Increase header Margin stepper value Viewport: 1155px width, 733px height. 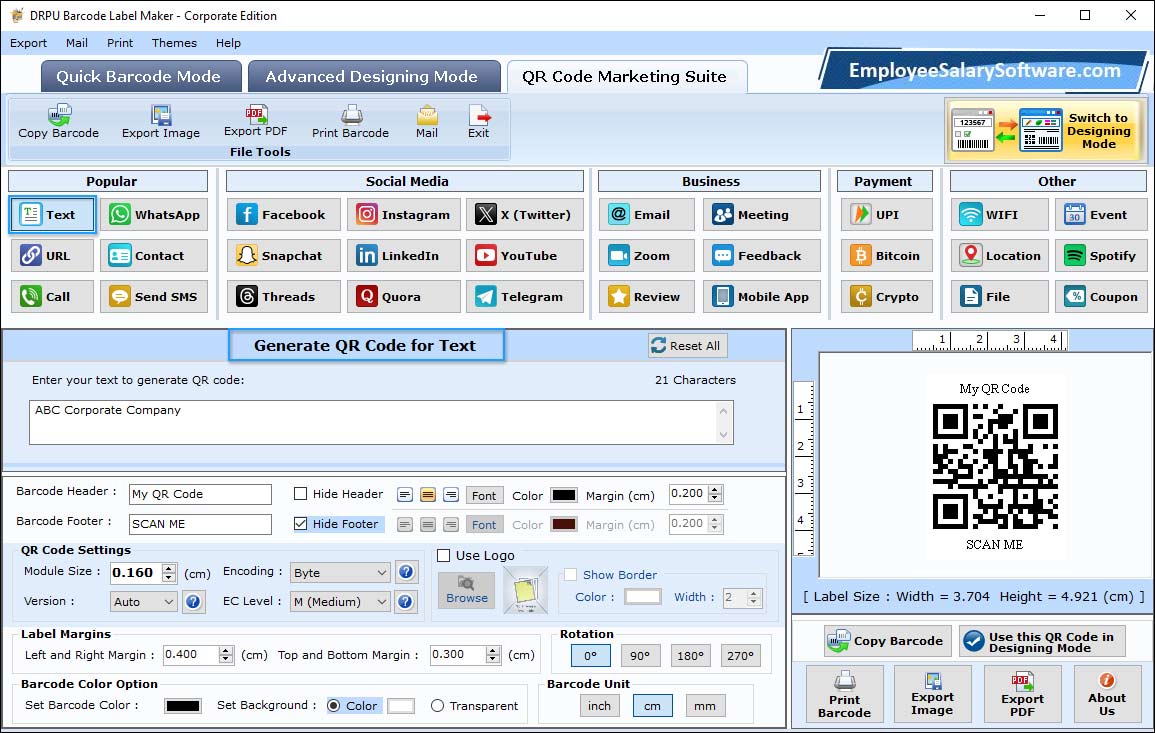tap(715, 490)
